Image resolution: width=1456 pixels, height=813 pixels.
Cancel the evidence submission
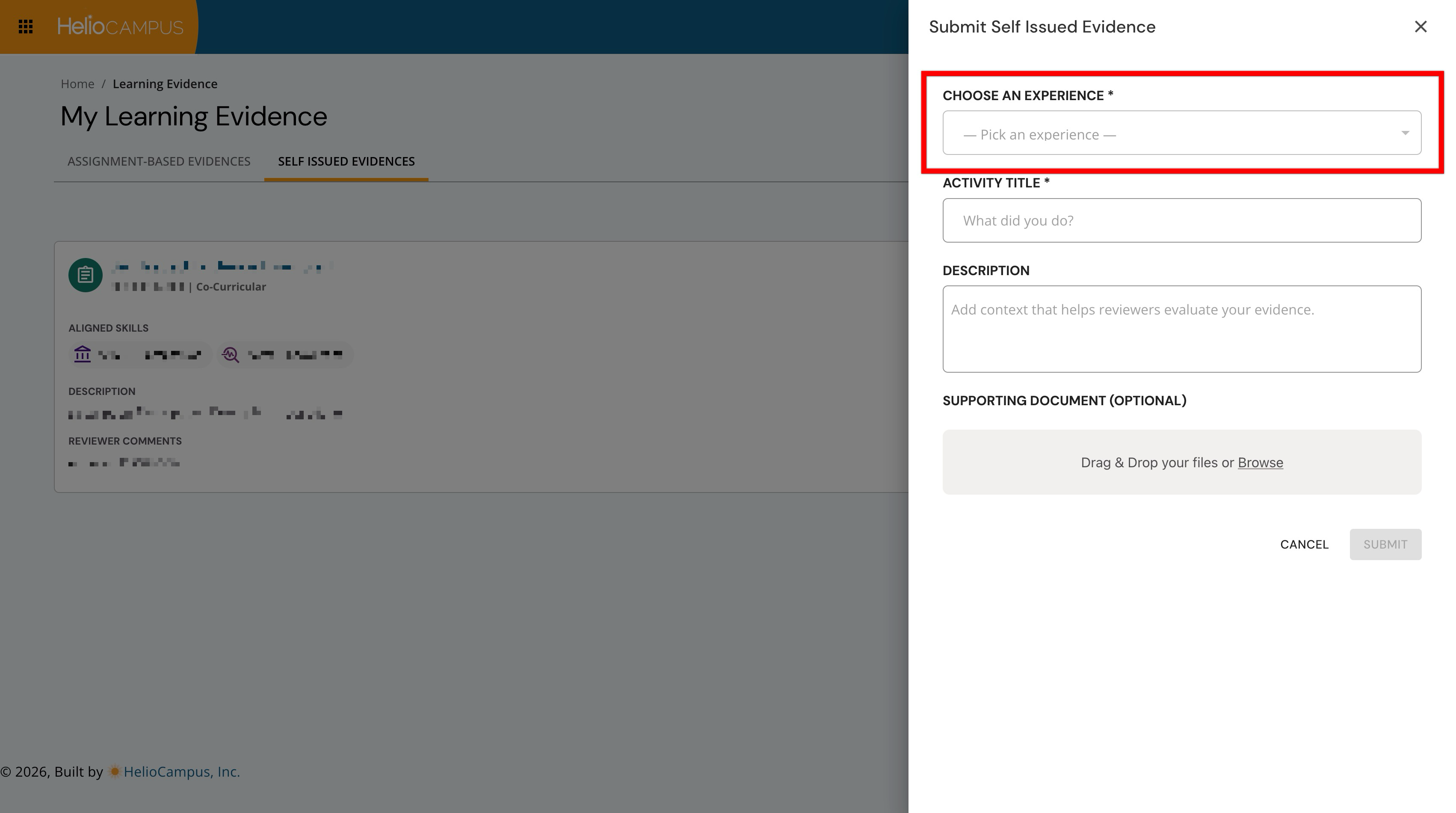click(x=1305, y=544)
